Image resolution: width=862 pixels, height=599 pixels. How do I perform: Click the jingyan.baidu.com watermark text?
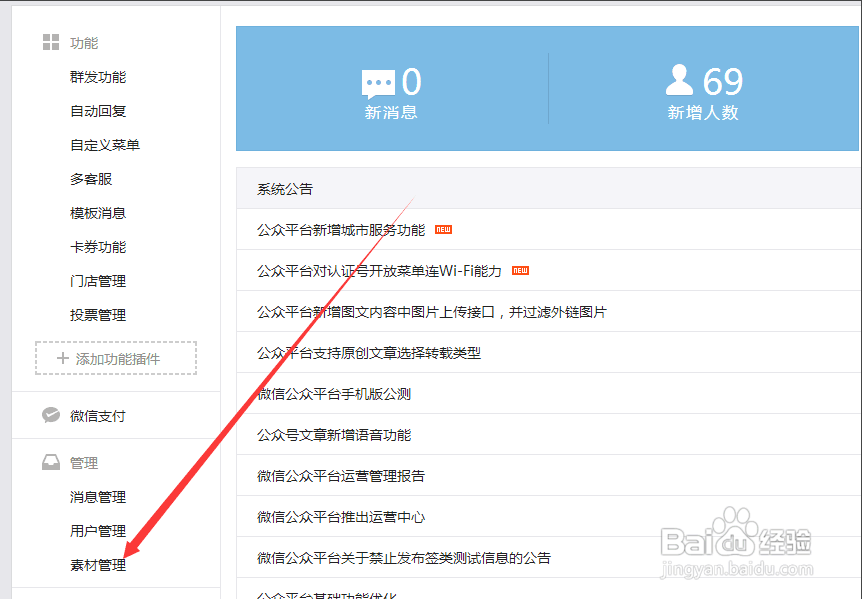point(738,568)
